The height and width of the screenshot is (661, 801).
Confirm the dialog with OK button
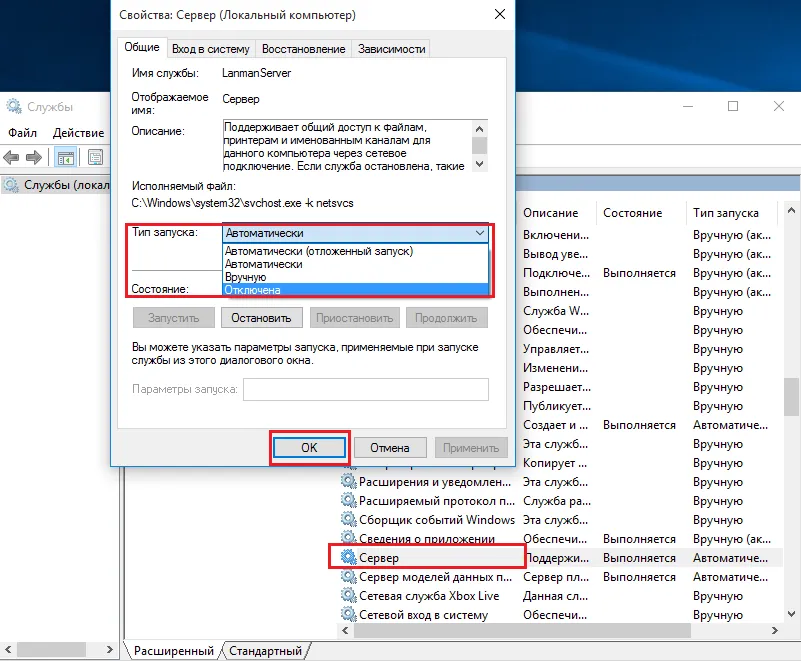[x=309, y=448]
